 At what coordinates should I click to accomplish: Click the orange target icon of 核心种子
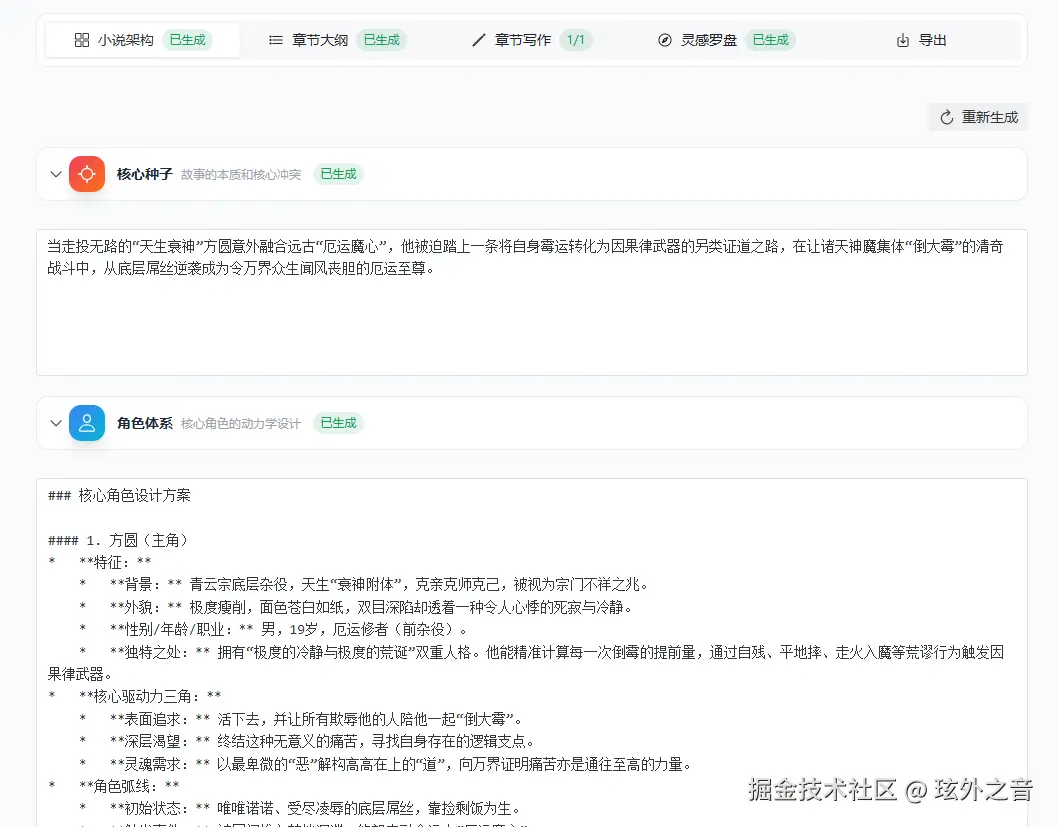[87, 173]
